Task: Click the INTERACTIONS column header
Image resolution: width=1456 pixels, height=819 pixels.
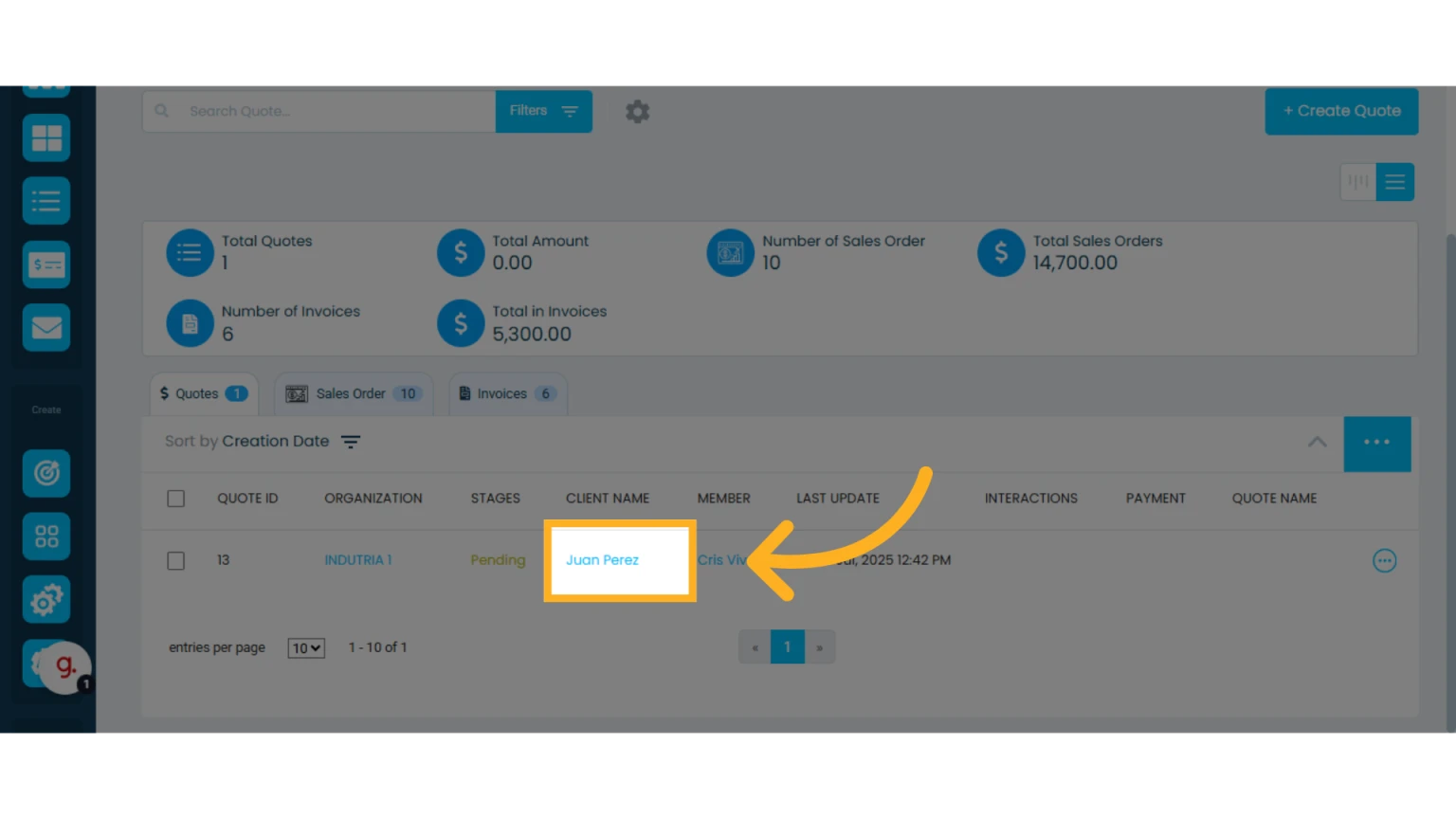Action: click(x=1031, y=499)
